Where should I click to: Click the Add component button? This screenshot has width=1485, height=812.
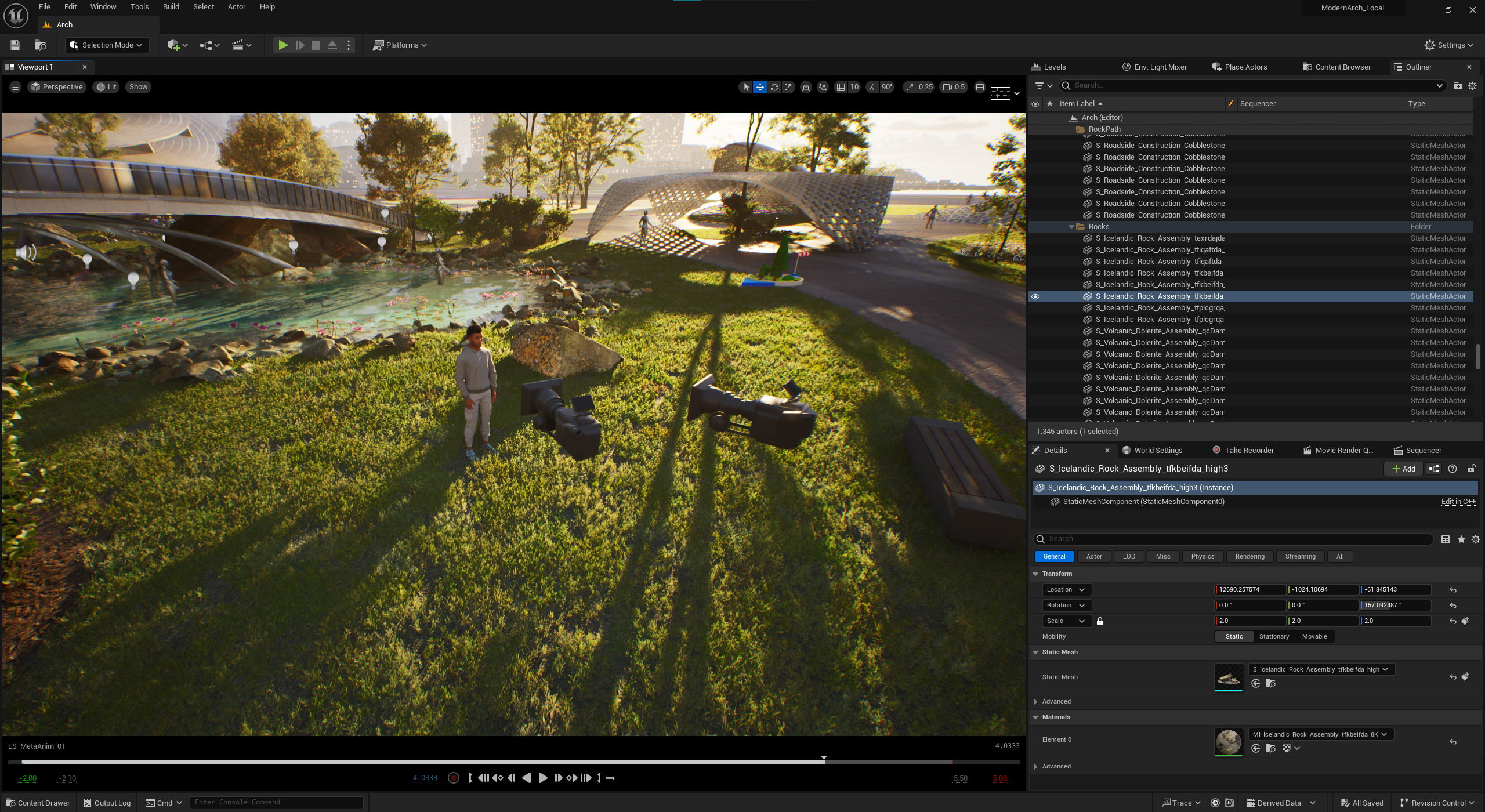click(1403, 469)
